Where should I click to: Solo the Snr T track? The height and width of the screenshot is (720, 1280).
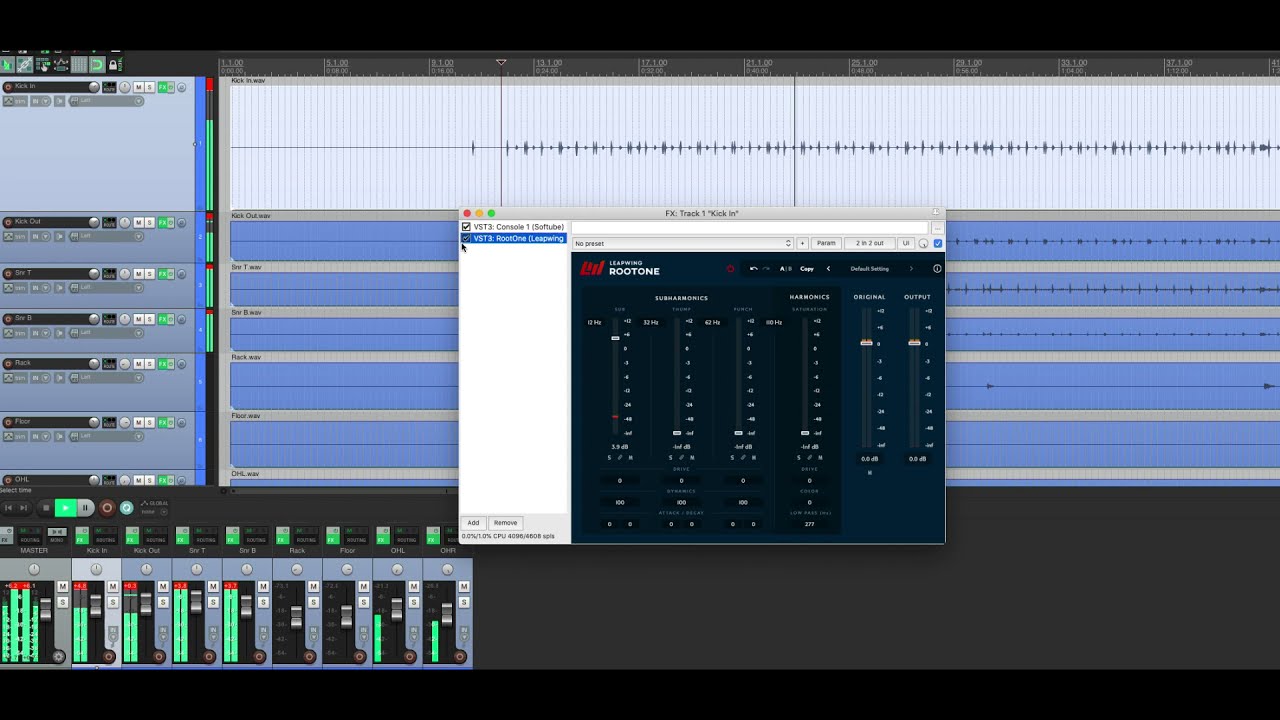[149, 274]
